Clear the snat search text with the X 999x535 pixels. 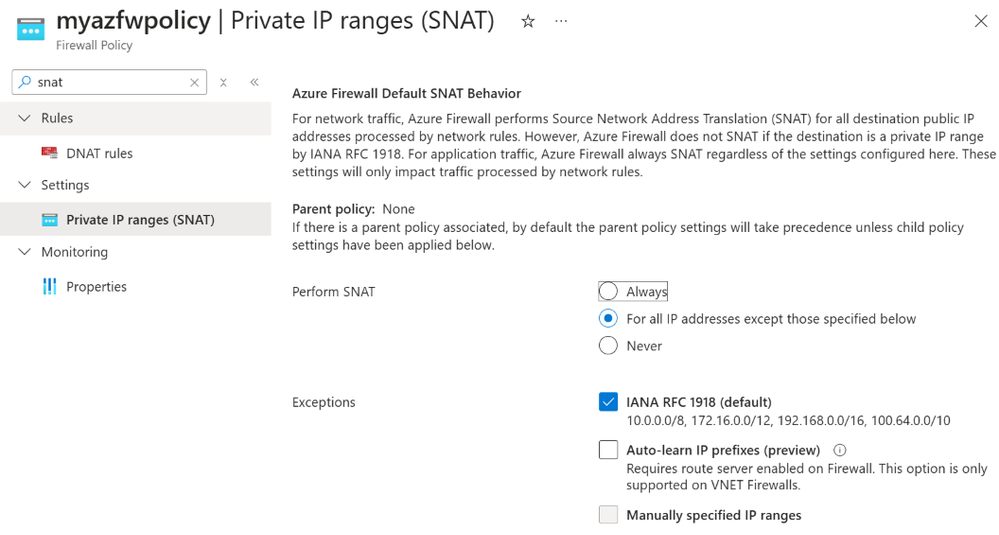point(194,82)
